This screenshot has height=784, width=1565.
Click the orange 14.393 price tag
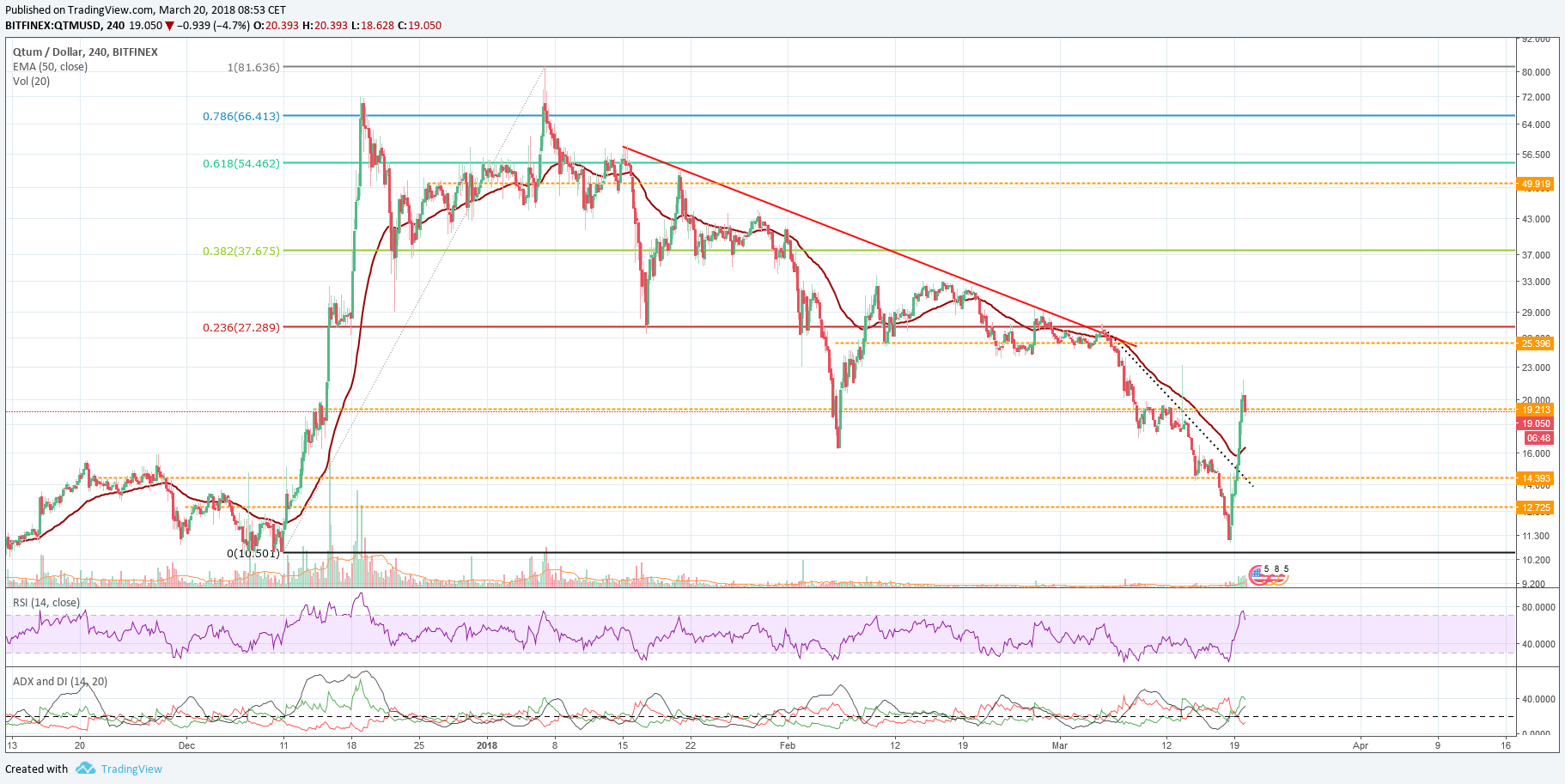(1536, 479)
